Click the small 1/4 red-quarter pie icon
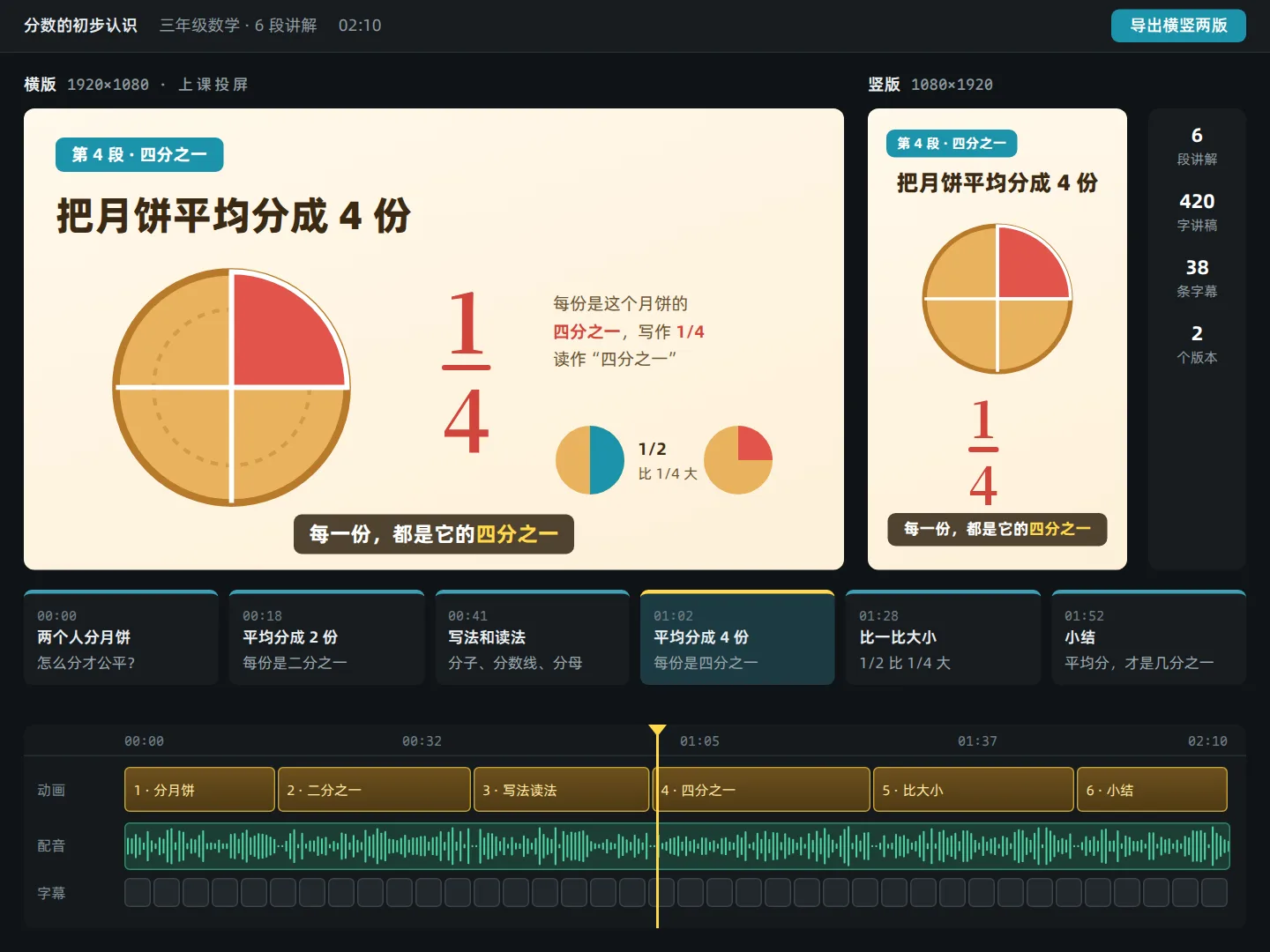Screen dimensions: 1270x952 tap(738, 460)
